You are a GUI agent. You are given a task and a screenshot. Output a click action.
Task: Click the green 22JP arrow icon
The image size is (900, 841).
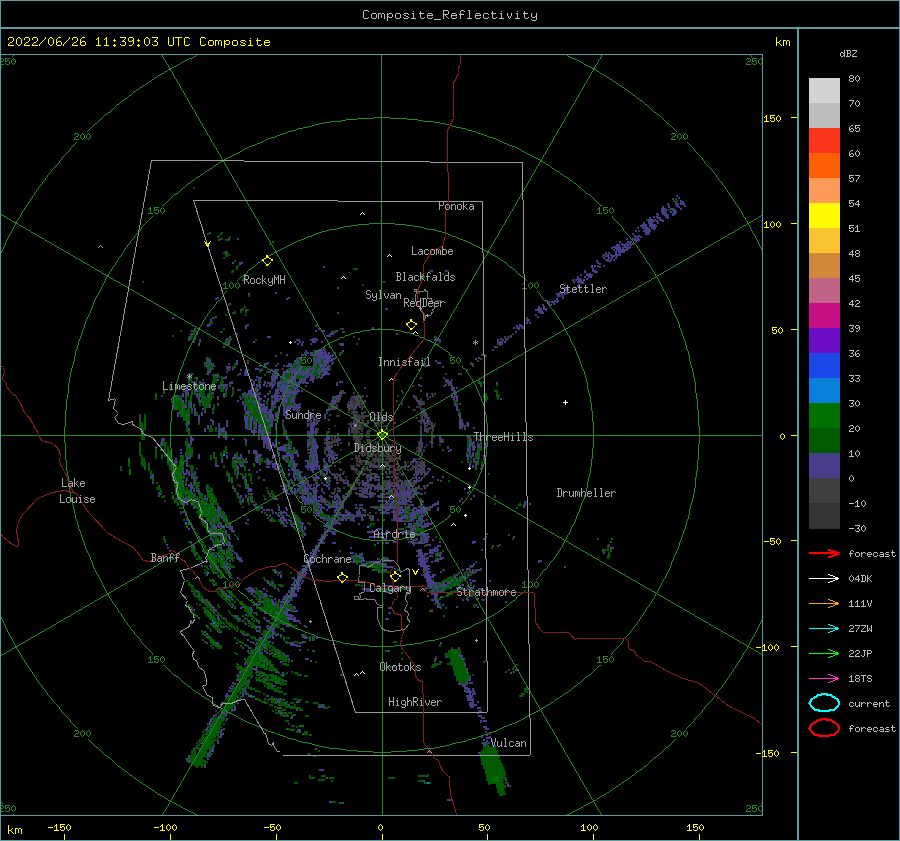point(824,653)
